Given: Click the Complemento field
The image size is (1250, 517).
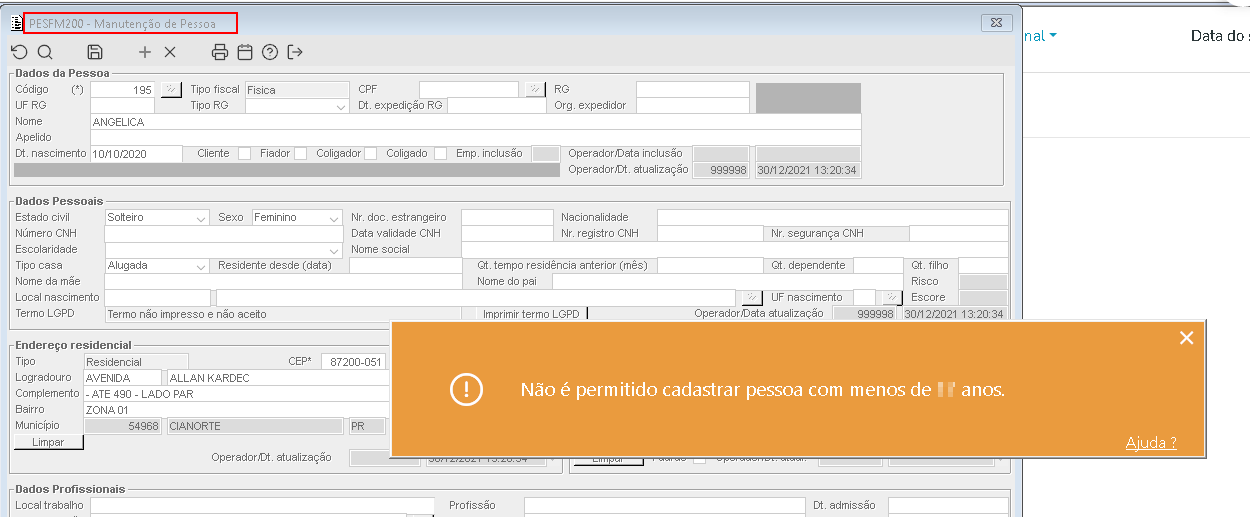Looking at the screenshot, I should [x=236, y=394].
